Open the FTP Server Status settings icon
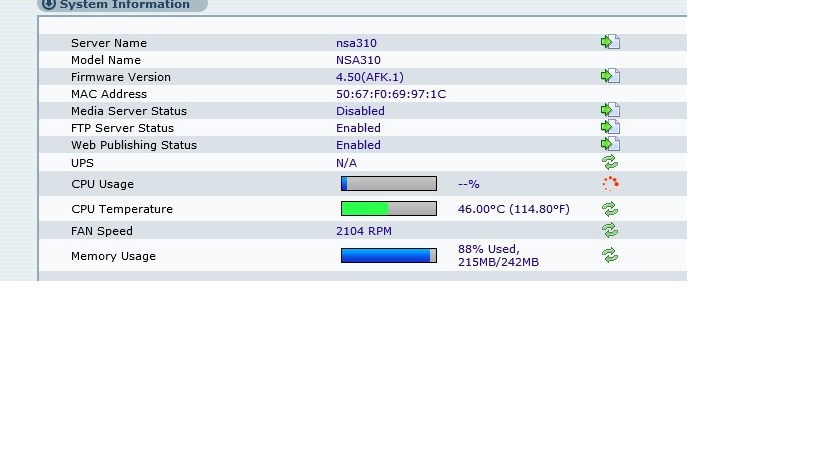 click(x=610, y=127)
